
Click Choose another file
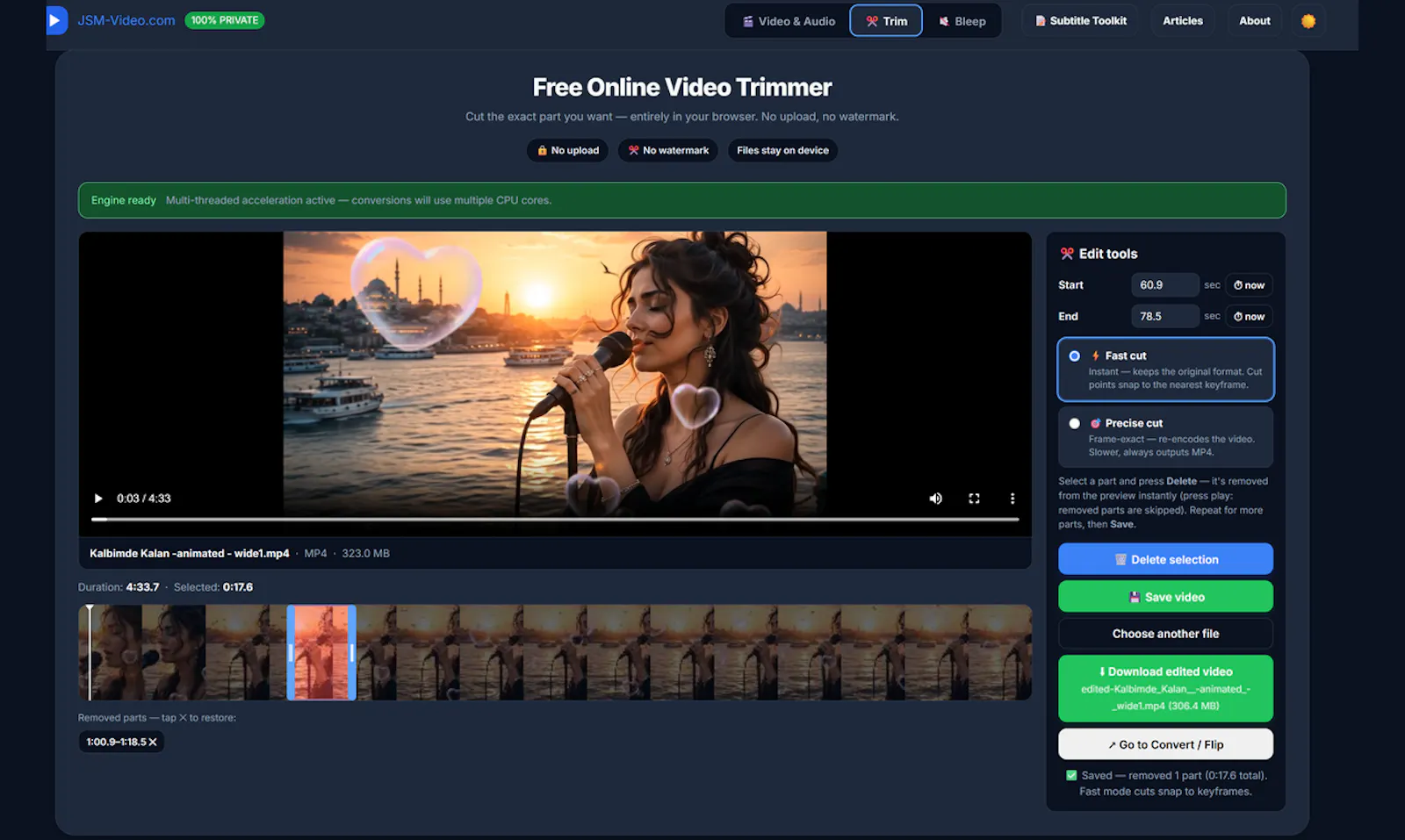(1165, 634)
